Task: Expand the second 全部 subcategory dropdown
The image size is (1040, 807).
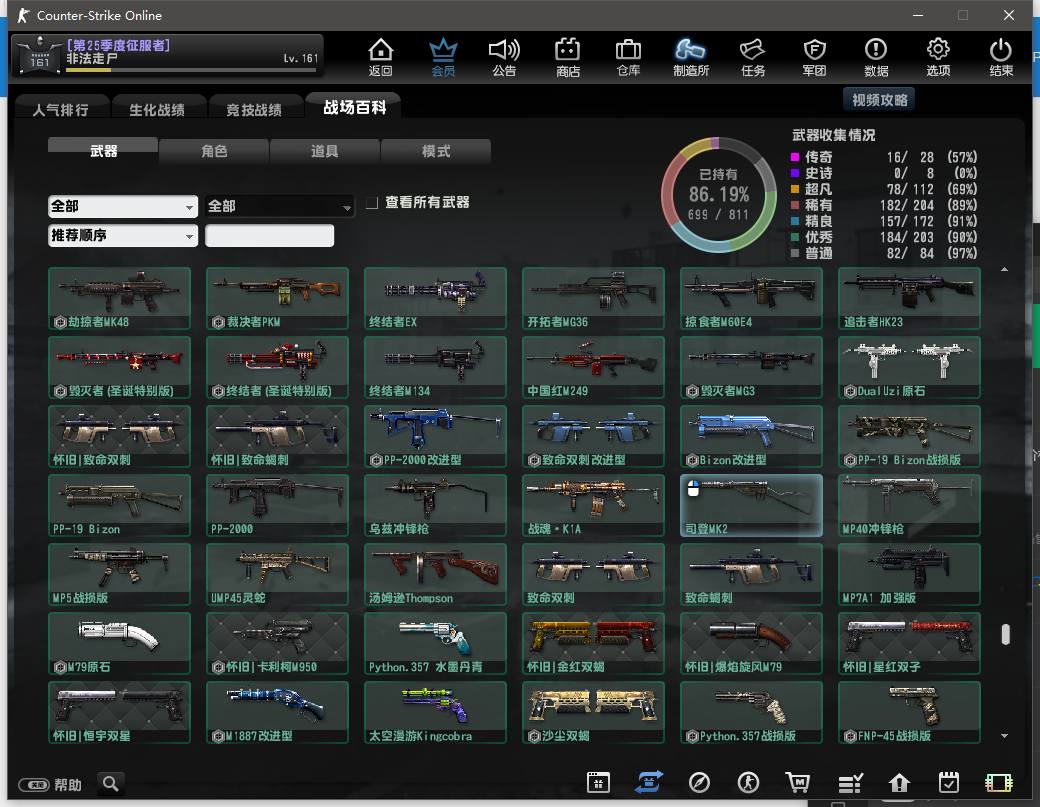Action: tap(279, 206)
